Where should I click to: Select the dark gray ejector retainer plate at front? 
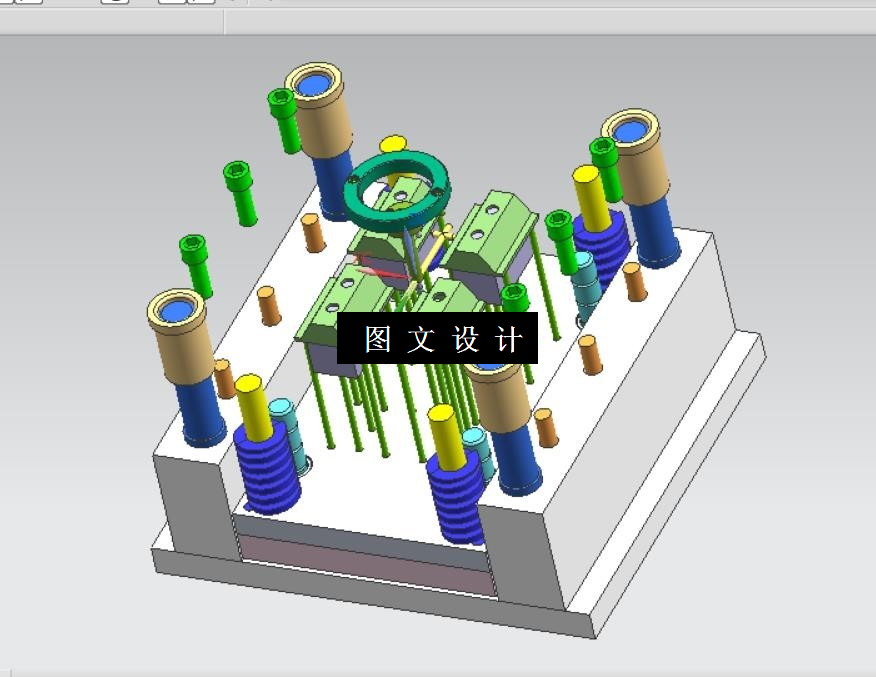pos(360,541)
